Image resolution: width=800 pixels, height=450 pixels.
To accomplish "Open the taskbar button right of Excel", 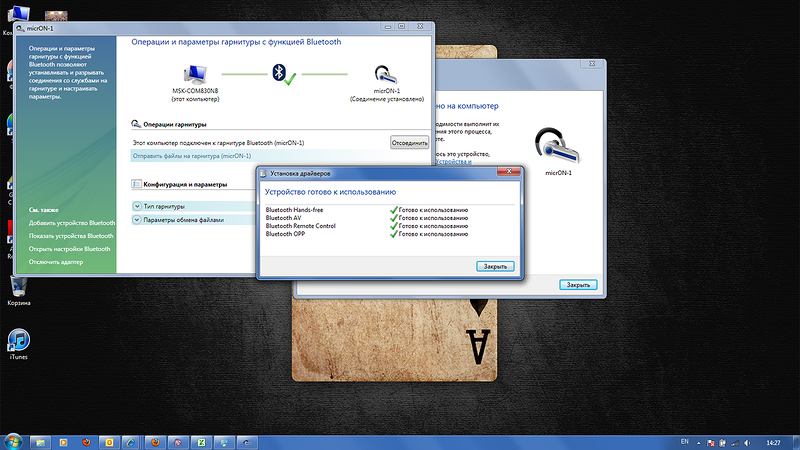I will tap(224, 442).
